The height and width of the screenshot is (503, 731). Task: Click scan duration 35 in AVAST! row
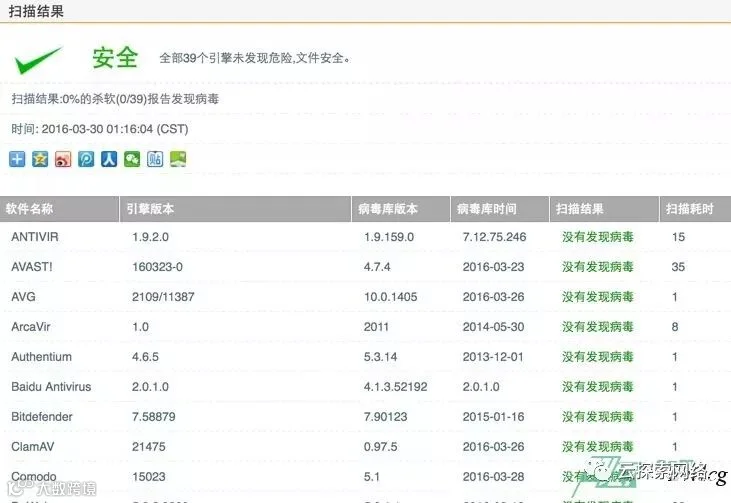[x=678, y=267]
